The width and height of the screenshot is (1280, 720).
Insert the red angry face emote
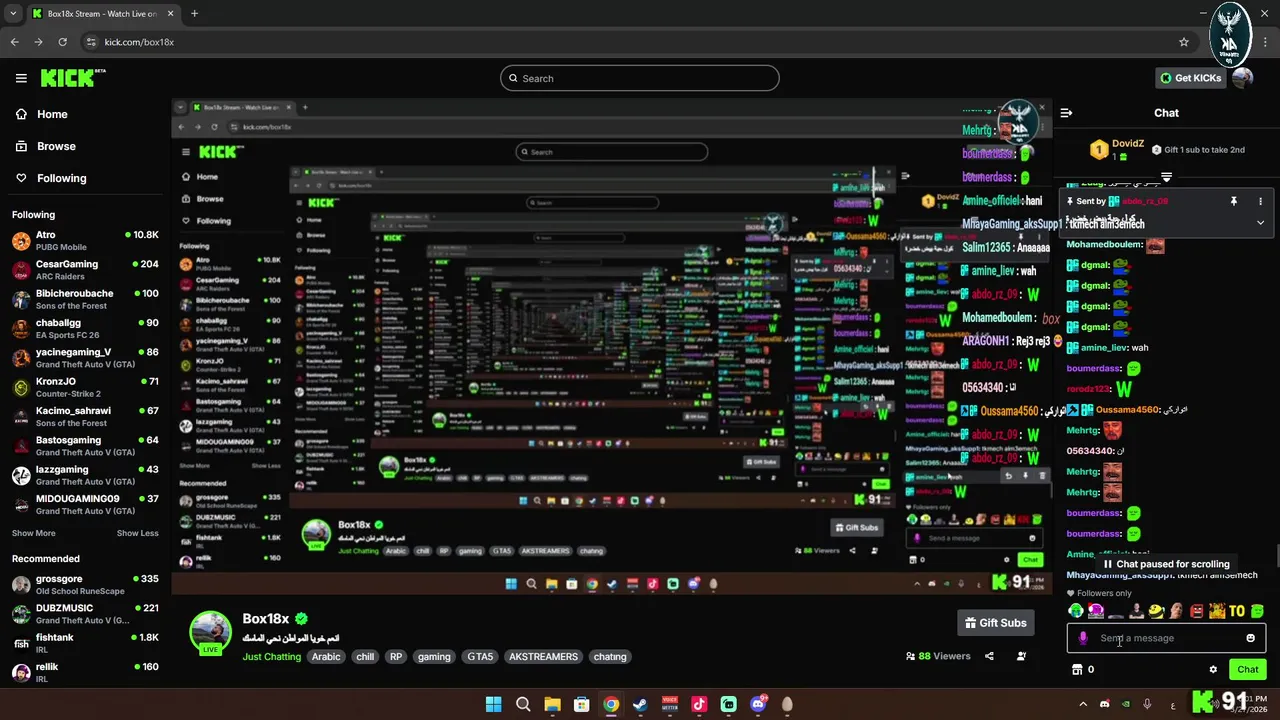coord(1197,611)
